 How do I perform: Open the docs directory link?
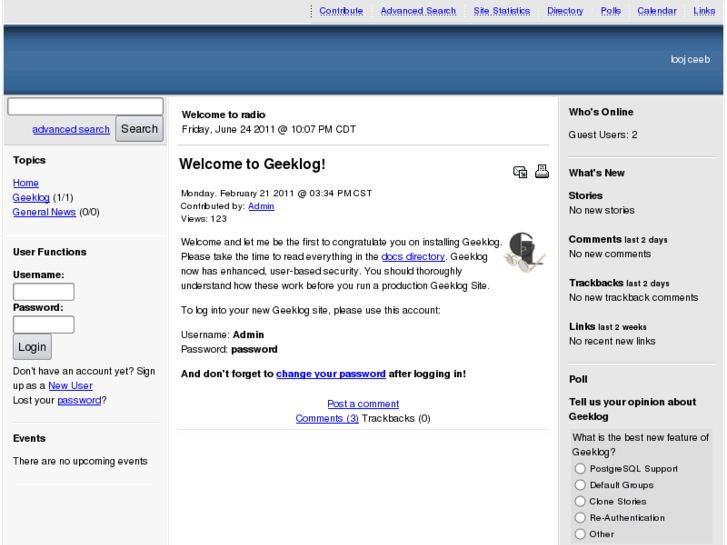[x=413, y=256]
